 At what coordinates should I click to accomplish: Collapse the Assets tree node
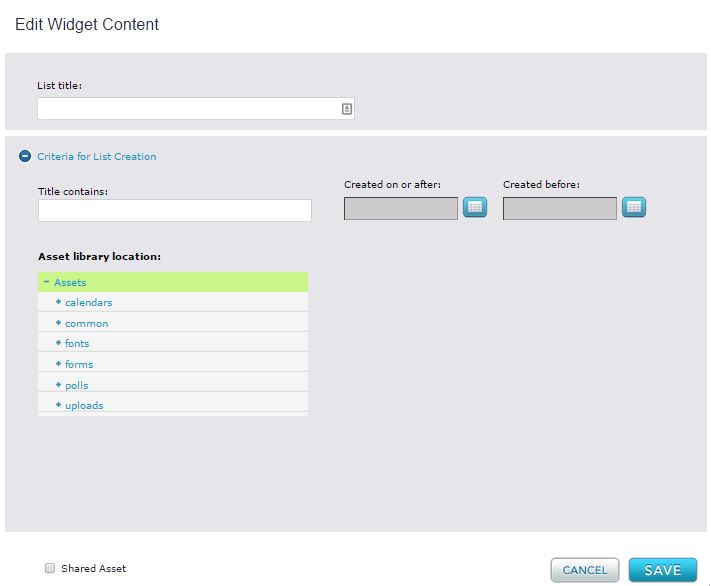coord(46,282)
